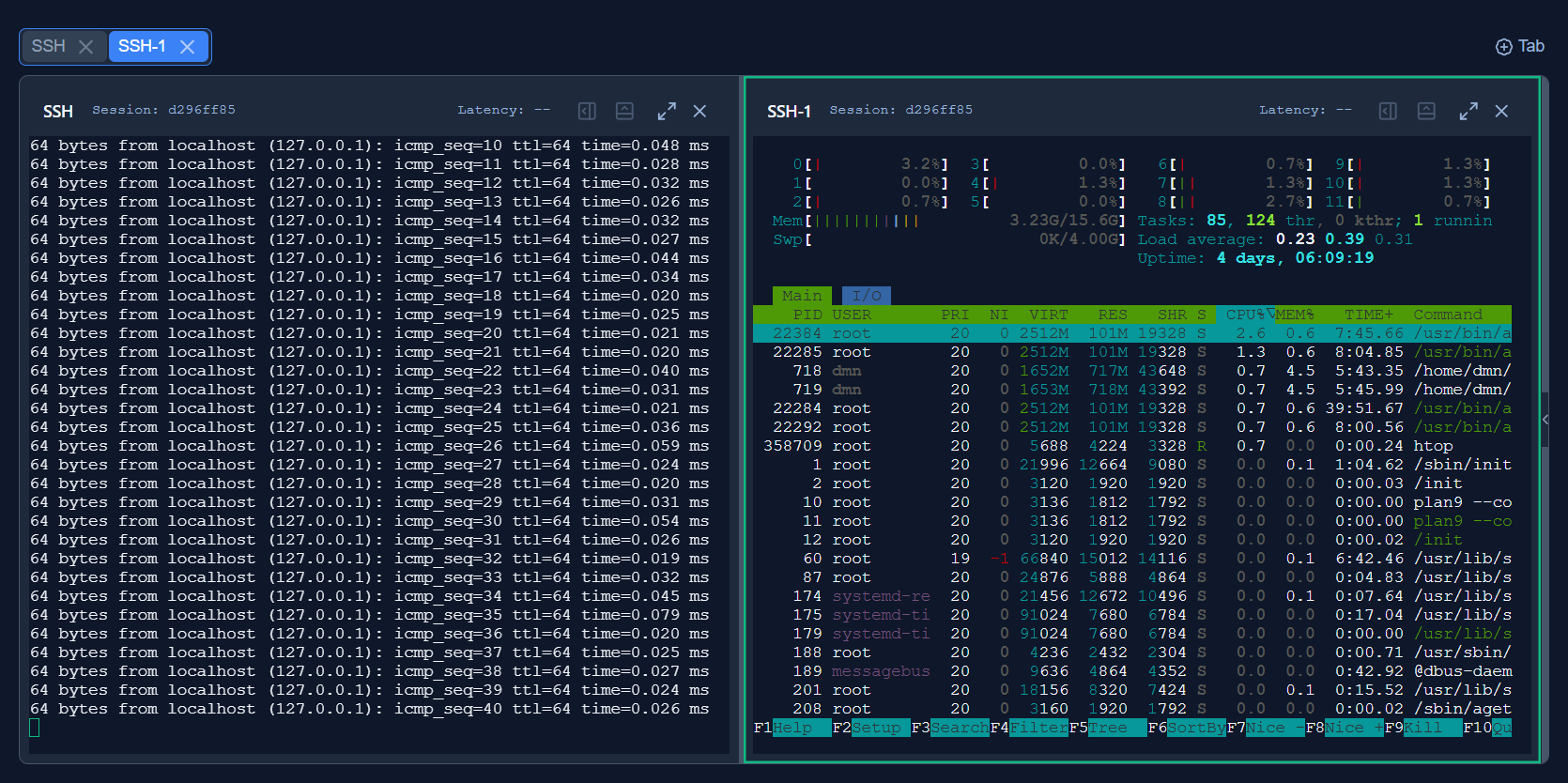
Task: Click the collapse handle on the right edge
Action: click(x=1545, y=420)
